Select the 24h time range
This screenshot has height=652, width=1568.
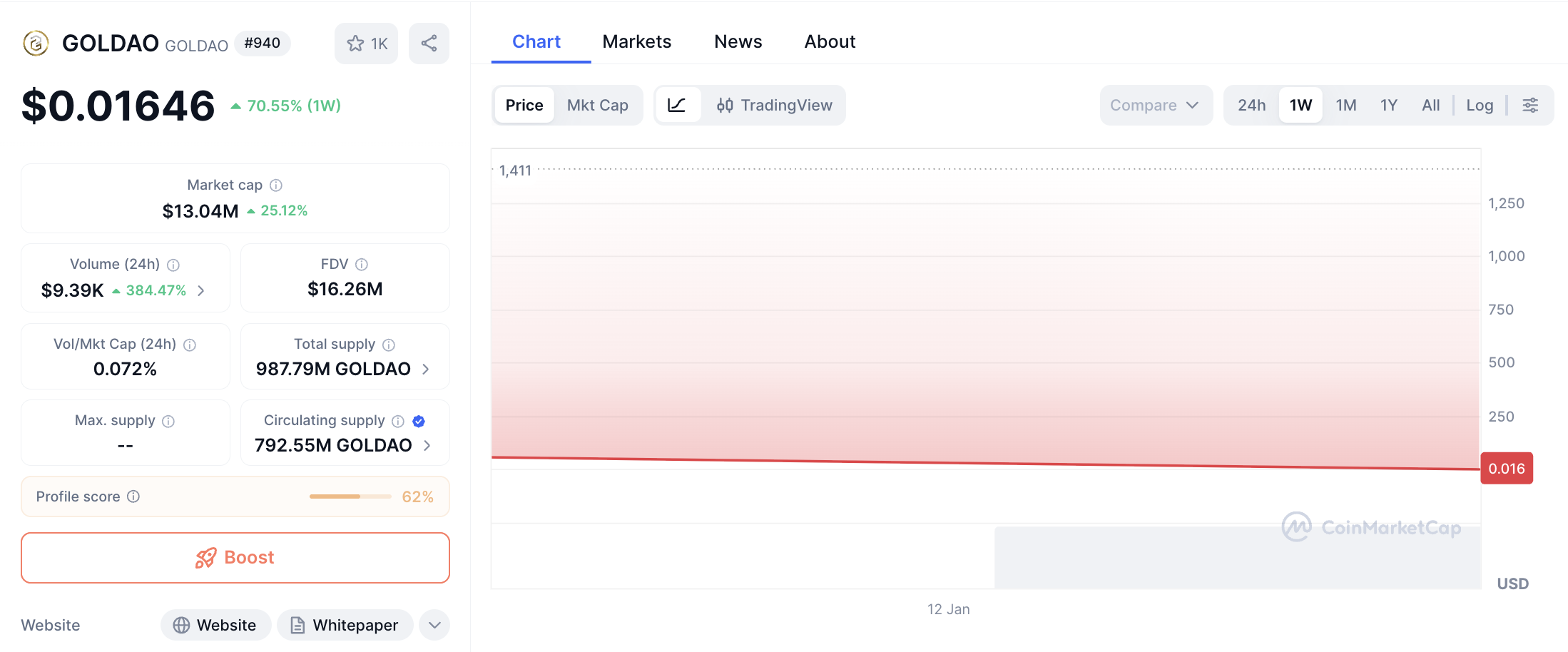pyautogui.click(x=1251, y=106)
